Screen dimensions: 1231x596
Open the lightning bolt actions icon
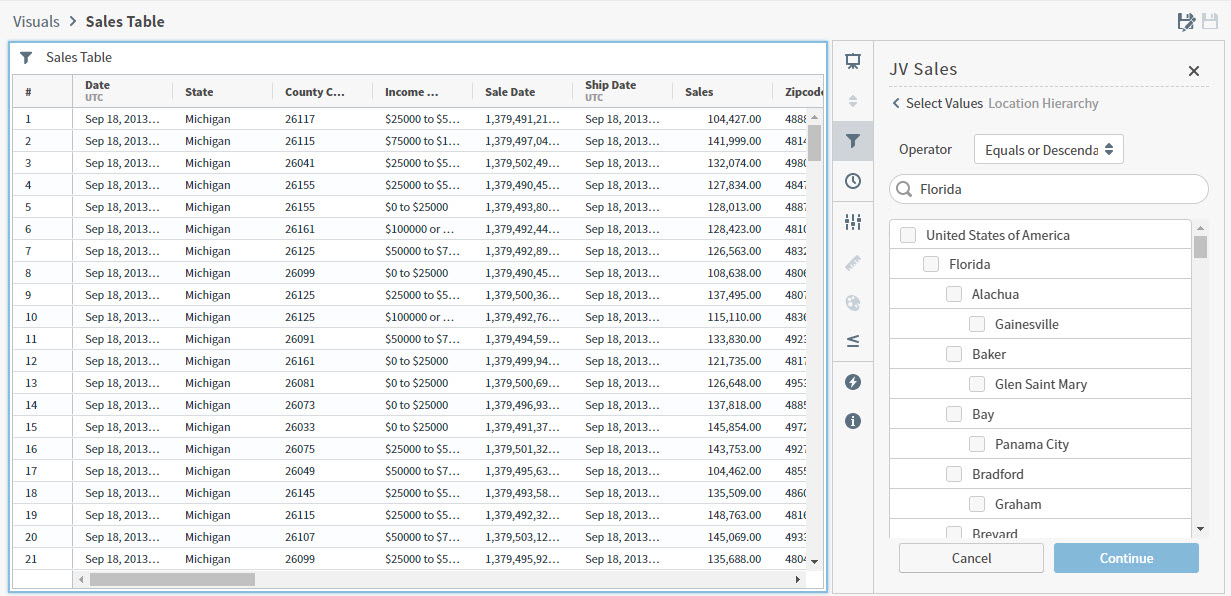853,382
